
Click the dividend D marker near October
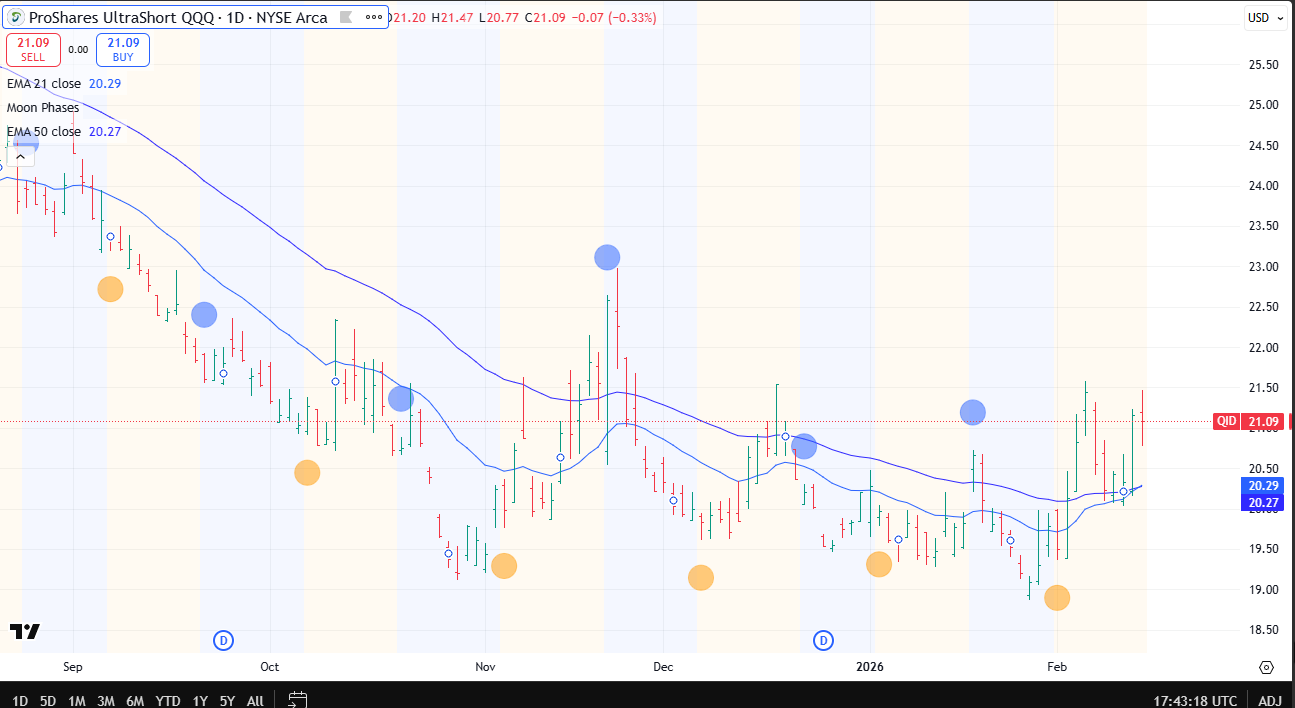click(x=224, y=640)
